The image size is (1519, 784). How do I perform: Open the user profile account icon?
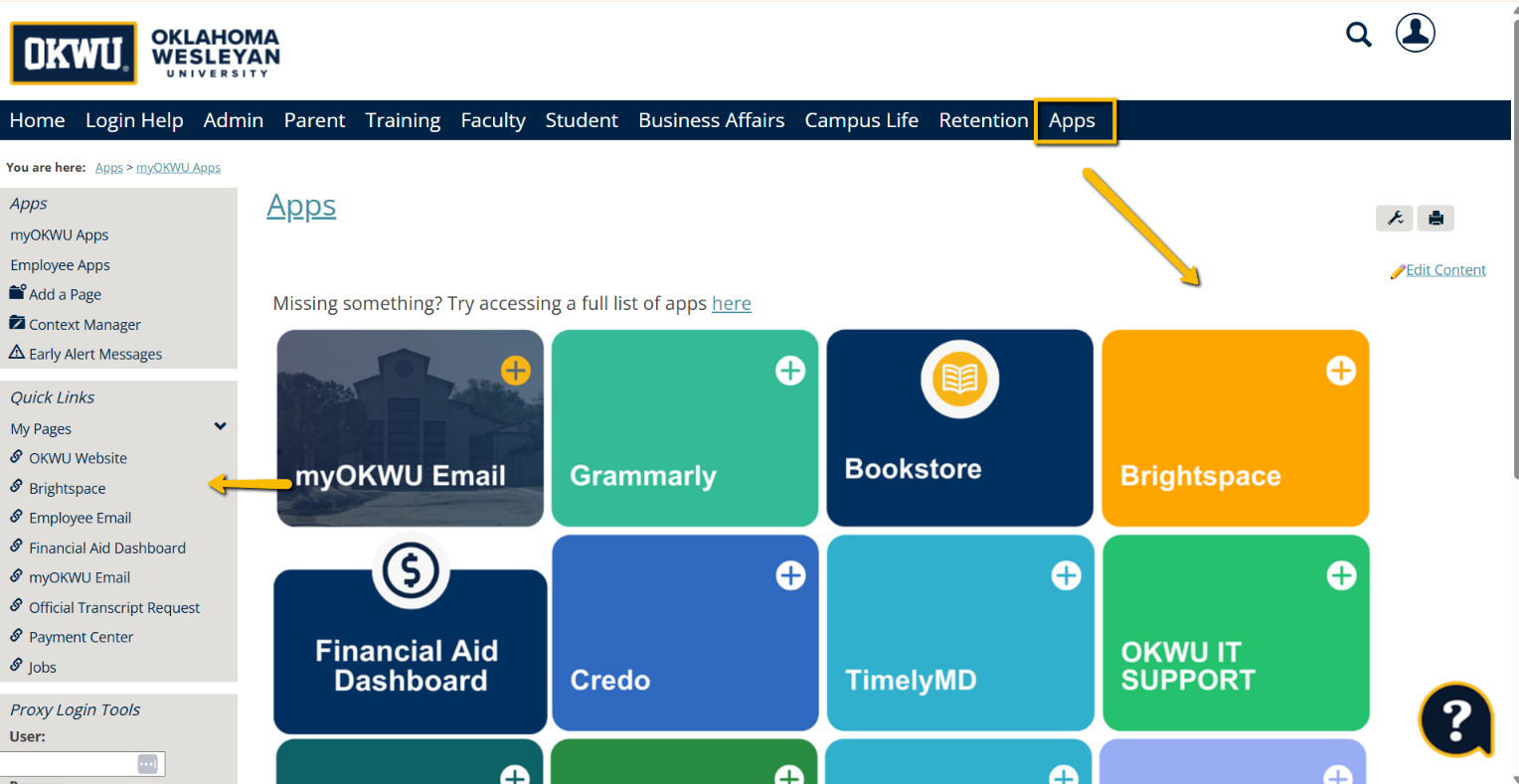(1415, 33)
